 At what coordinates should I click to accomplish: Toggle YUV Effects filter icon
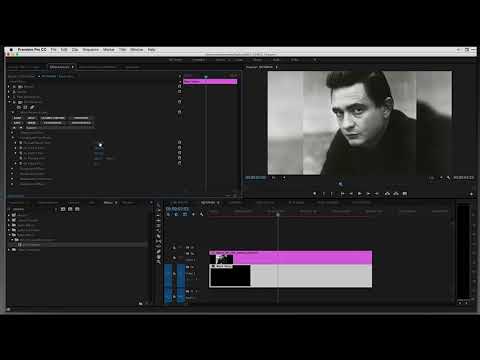tap(77, 209)
